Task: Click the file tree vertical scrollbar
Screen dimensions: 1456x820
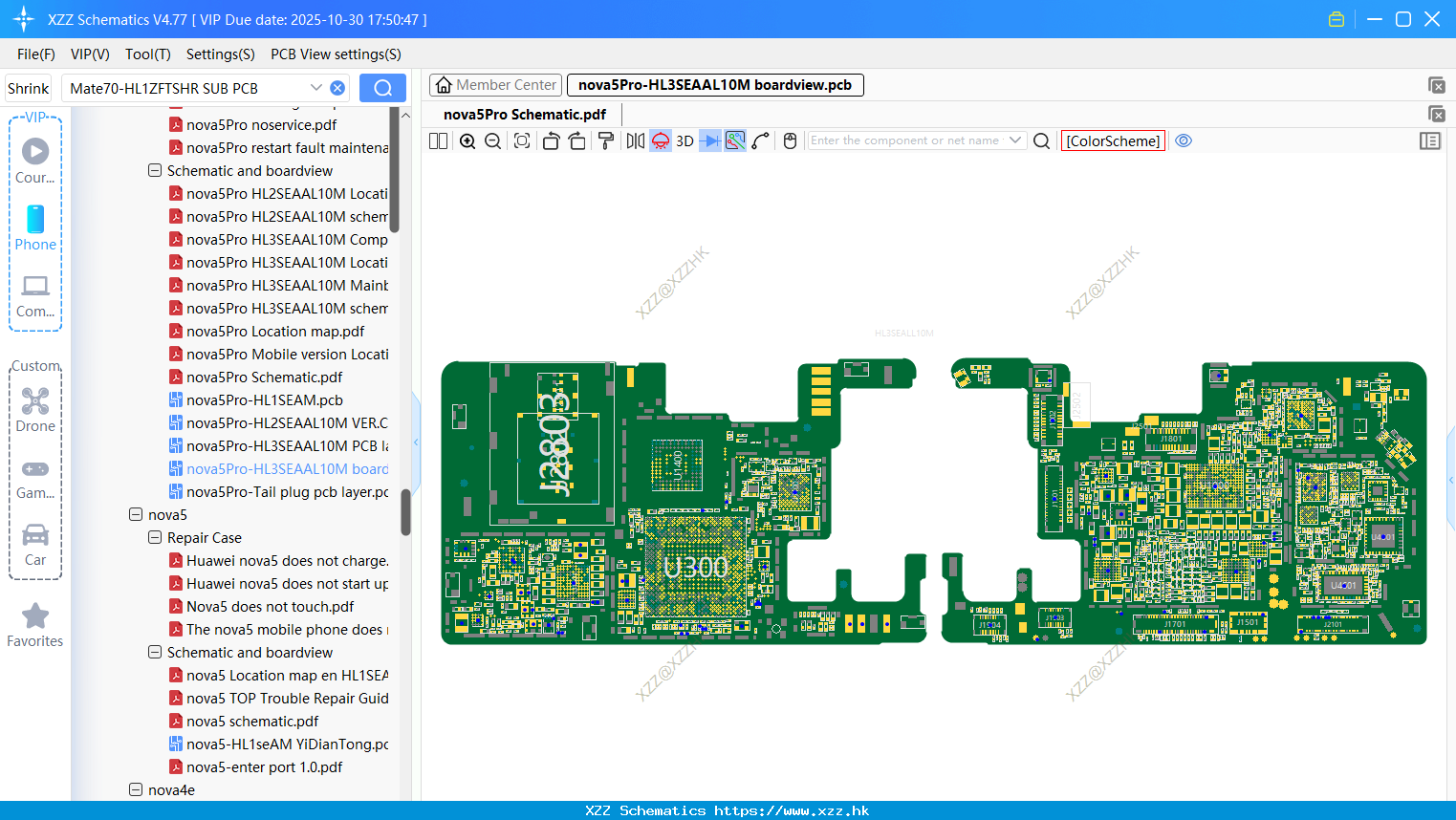Action: tap(405, 513)
